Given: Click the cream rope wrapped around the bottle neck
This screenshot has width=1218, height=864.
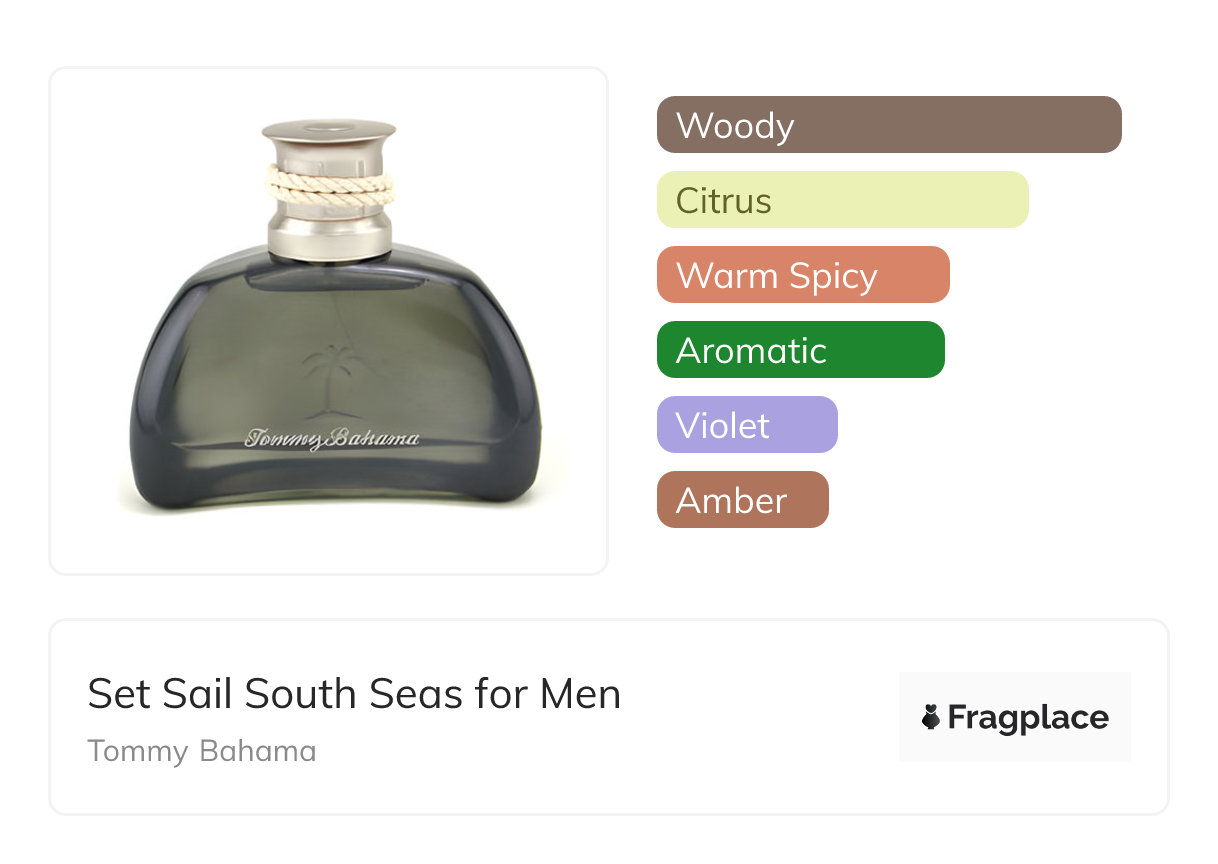Looking at the screenshot, I should 329,187.
